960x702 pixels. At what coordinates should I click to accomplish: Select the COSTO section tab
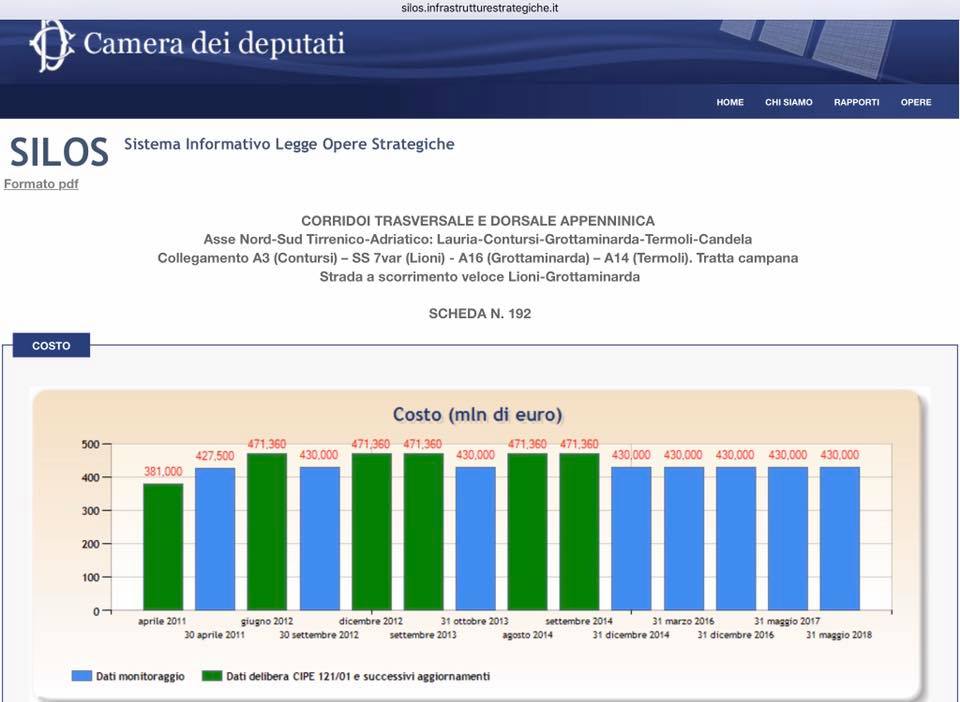[51, 345]
